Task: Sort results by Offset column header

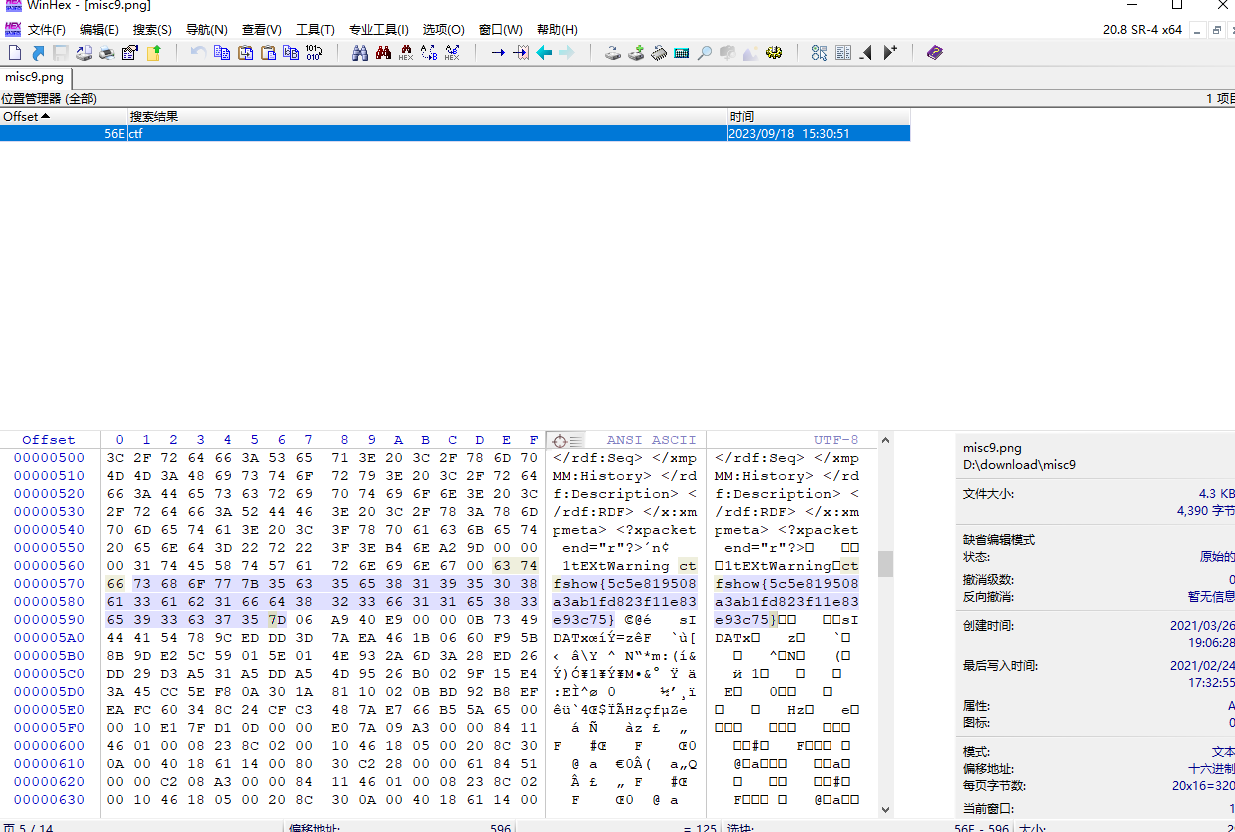Action: pyautogui.click(x=64, y=117)
